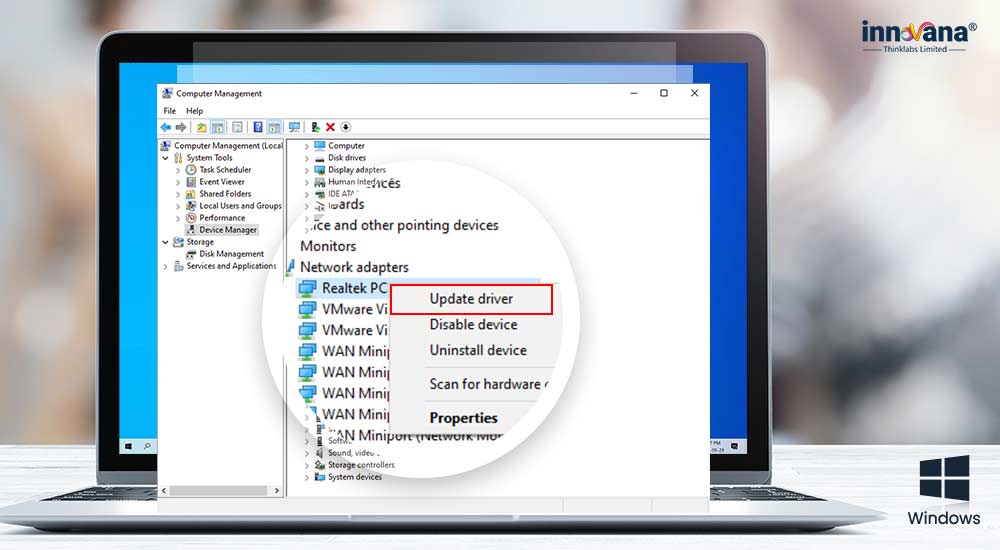Open Properties from the context menu
1000x550 pixels.
tap(463, 418)
